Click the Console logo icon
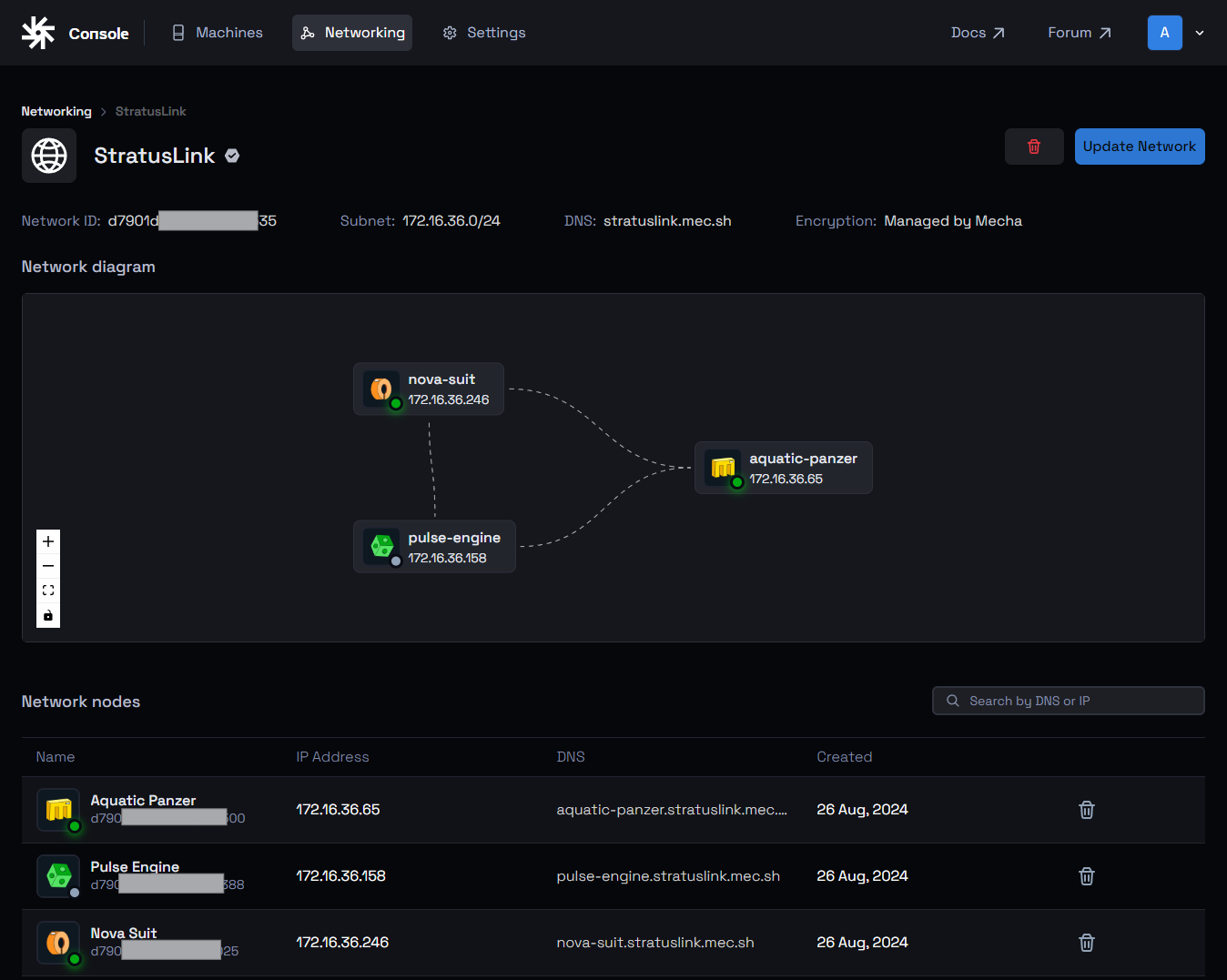Viewport: 1227px width, 980px height. 38,33
